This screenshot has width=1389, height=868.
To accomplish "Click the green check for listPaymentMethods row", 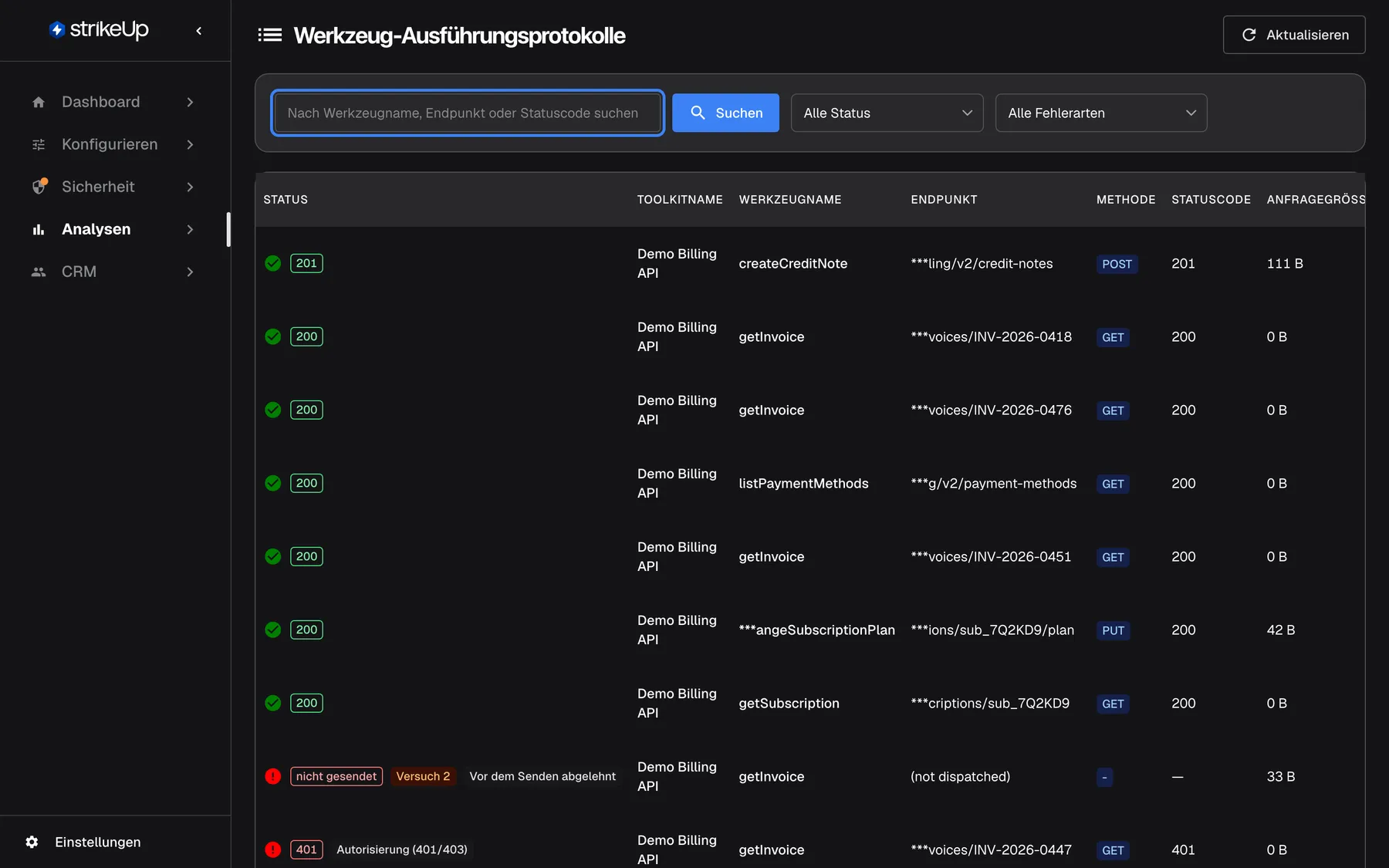I will [x=273, y=483].
